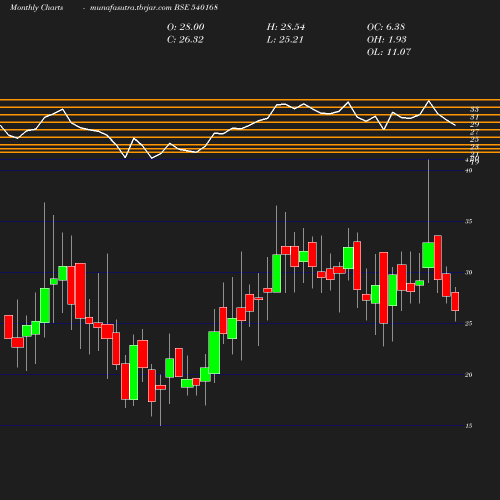Click the 'Monthly Charts' title text
Image resolution: width=500 pixels, height=500 pixels.
(36, 8)
